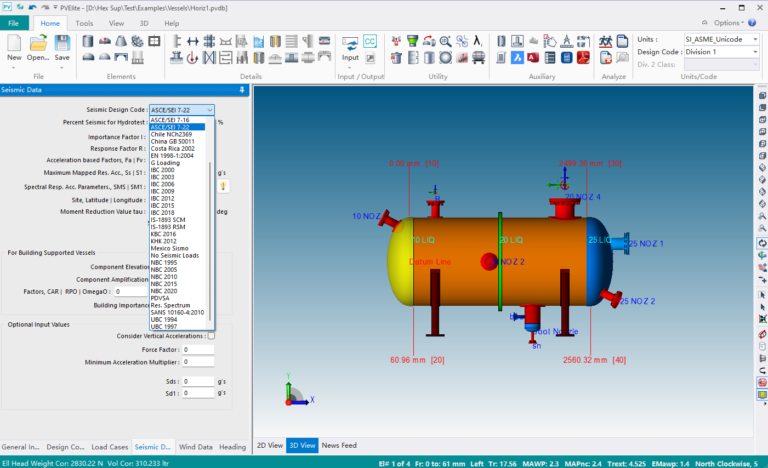Click the Input icon in Input/Output group
The image size is (768, 468).
[x=350, y=44]
